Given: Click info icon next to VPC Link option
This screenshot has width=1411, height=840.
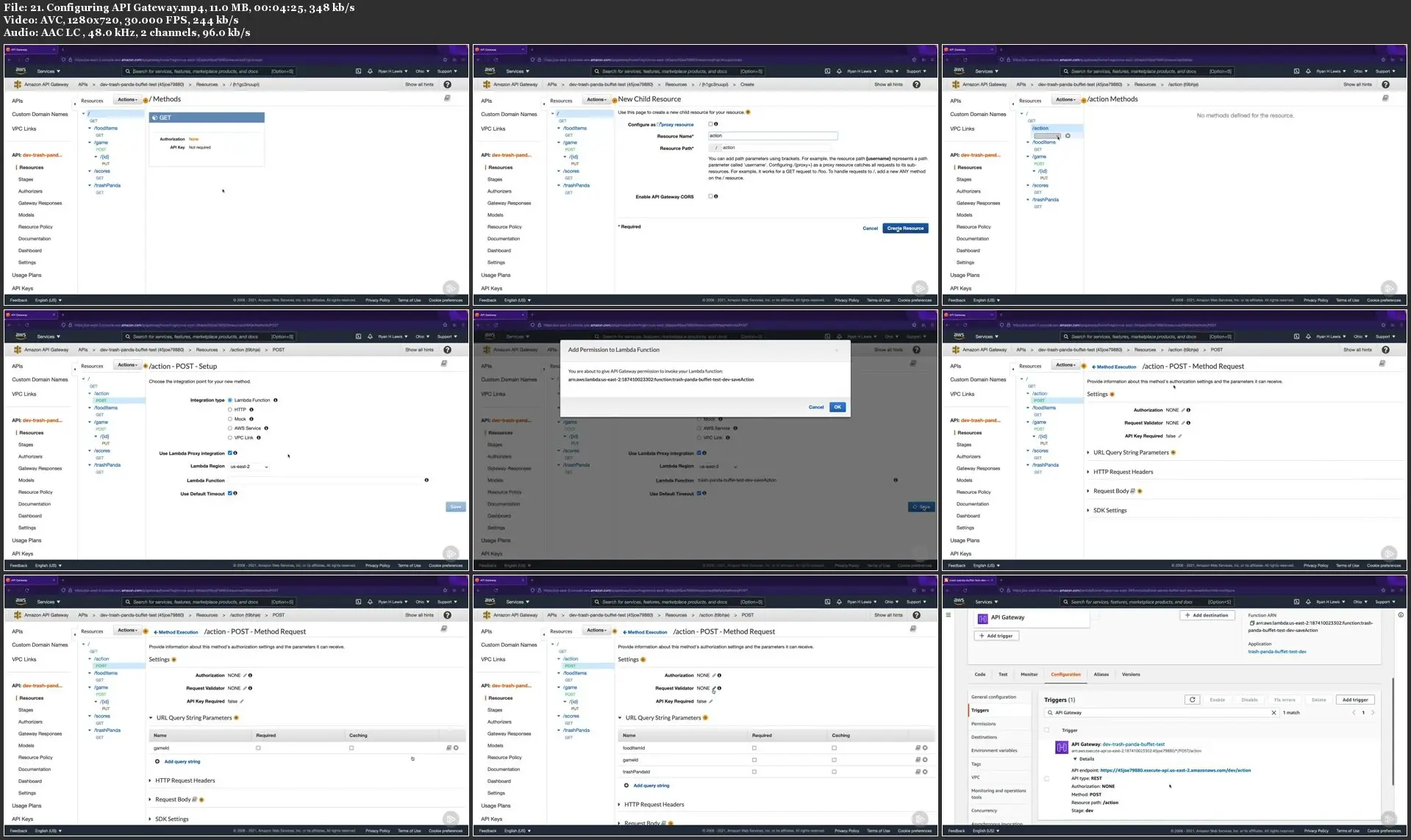Looking at the screenshot, I should coord(259,437).
